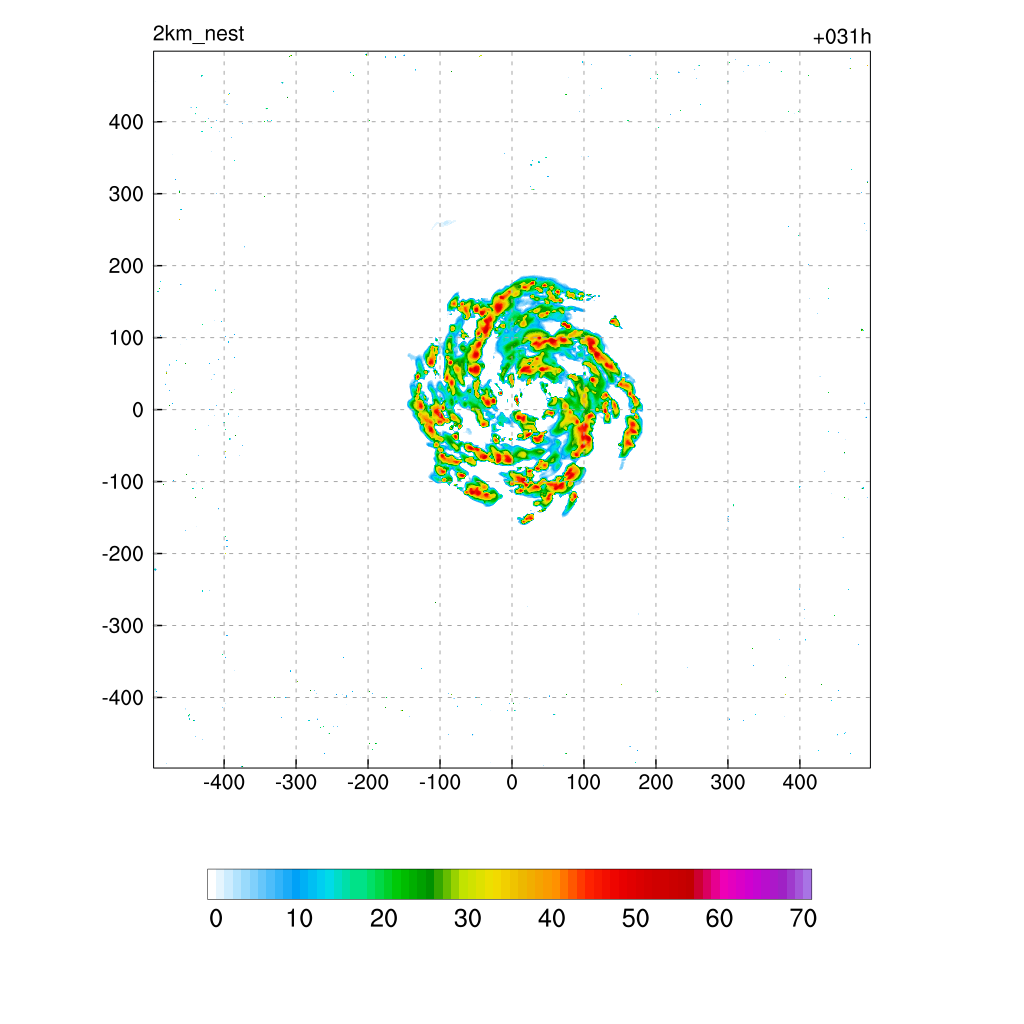The width and height of the screenshot is (1024, 1024).
Task: Click the -100 label on the vertical axis
Action: click(x=122, y=482)
